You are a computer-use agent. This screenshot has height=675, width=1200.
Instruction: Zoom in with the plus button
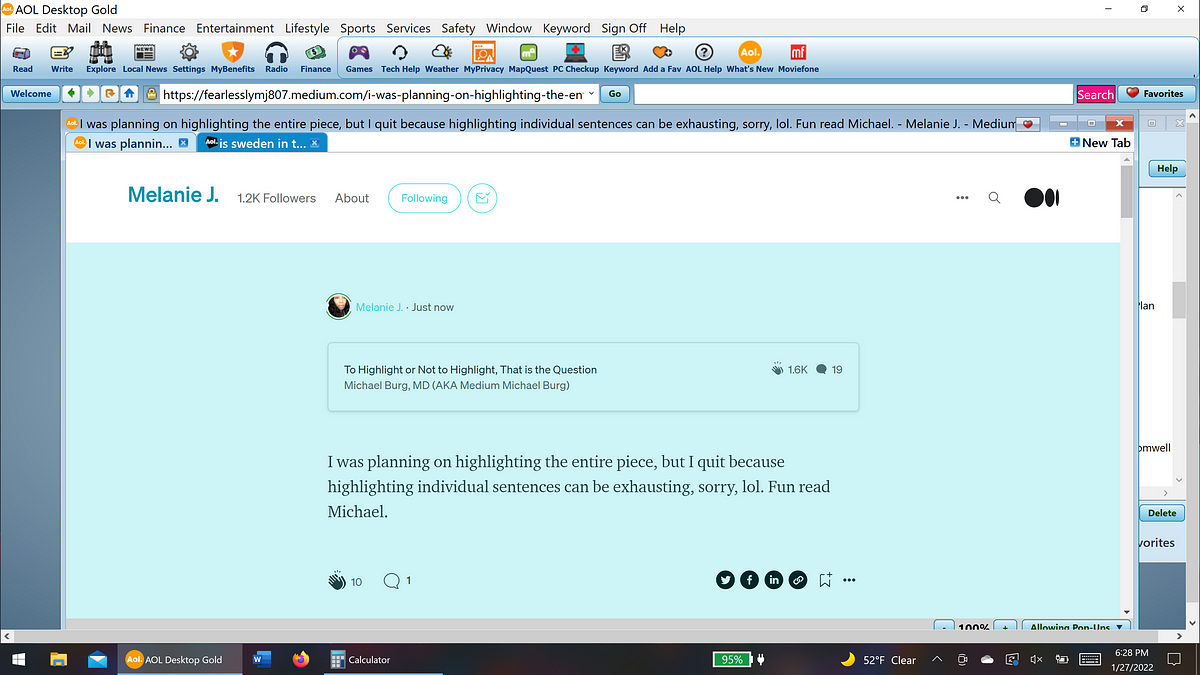[x=1007, y=628]
